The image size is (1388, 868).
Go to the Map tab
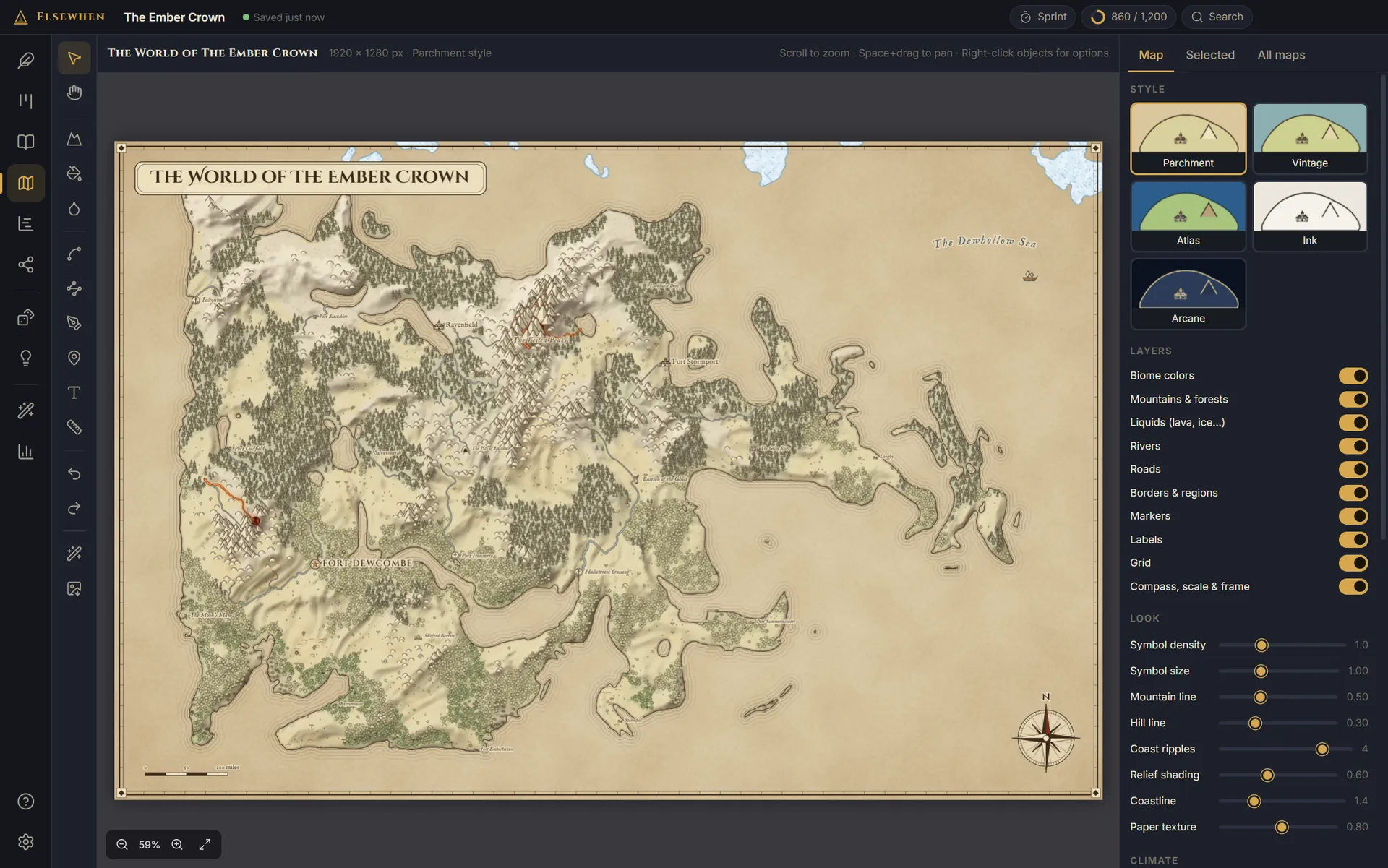pos(1150,55)
